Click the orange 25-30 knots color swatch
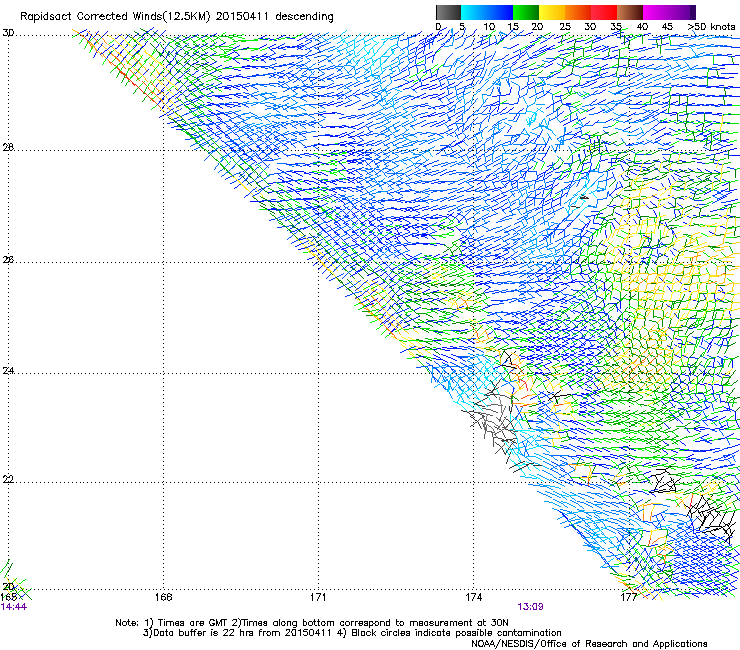The image size is (740, 650). [x=578, y=12]
